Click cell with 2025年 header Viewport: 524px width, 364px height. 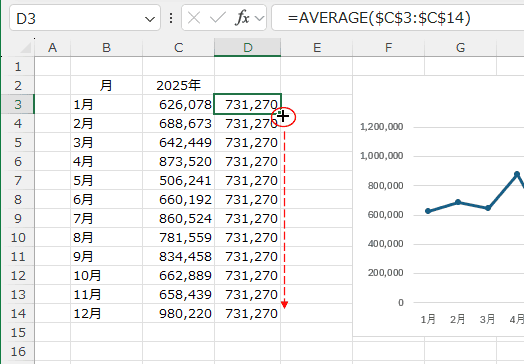pos(178,86)
